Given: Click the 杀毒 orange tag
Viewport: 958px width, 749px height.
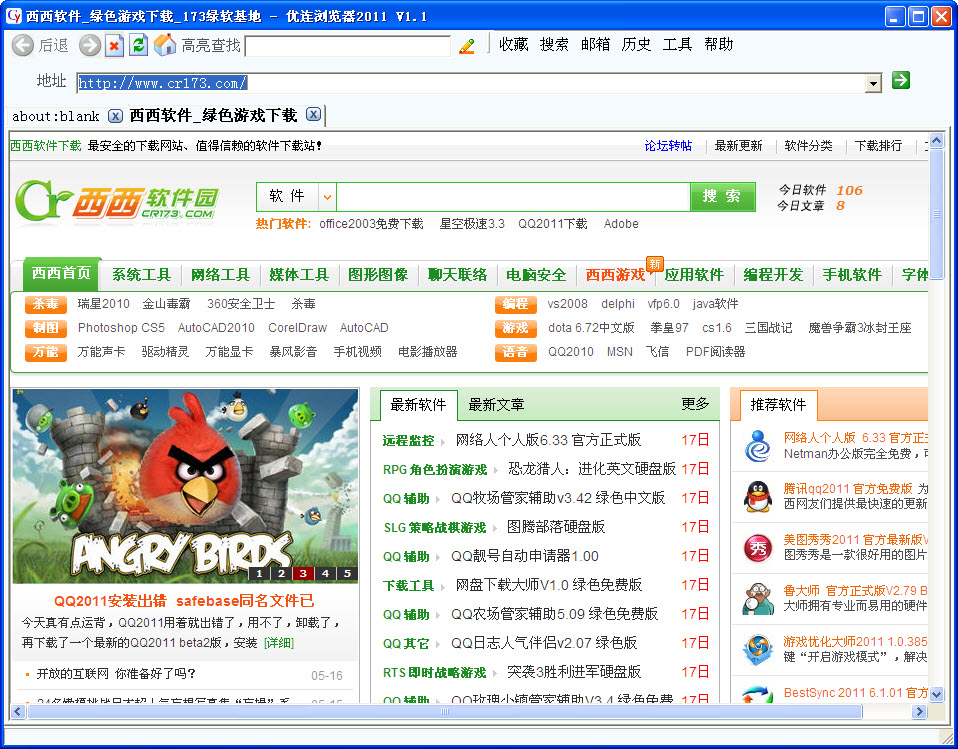Looking at the screenshot, I should pos(46,304).
